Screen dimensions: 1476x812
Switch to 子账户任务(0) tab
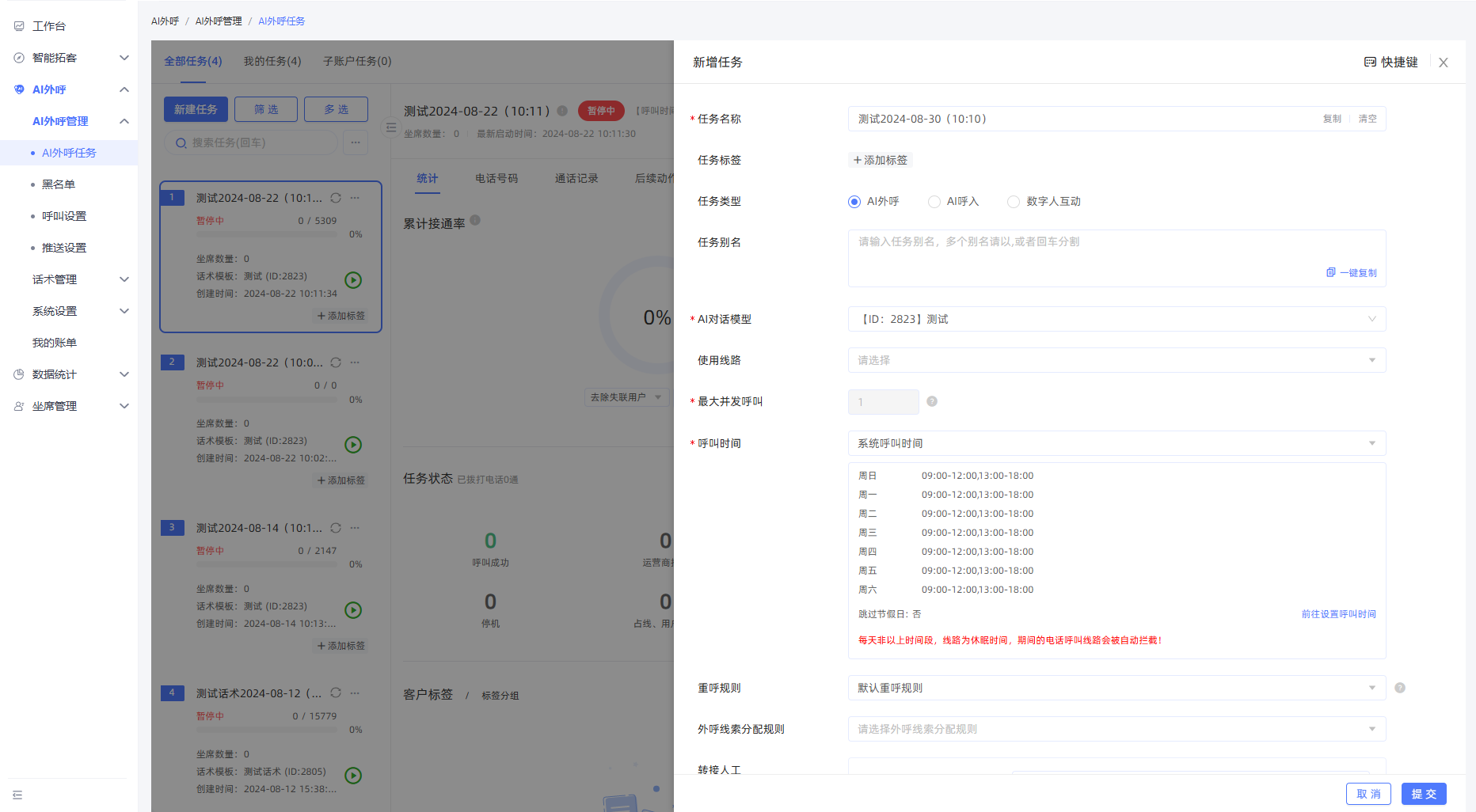[x=357, y=61]
